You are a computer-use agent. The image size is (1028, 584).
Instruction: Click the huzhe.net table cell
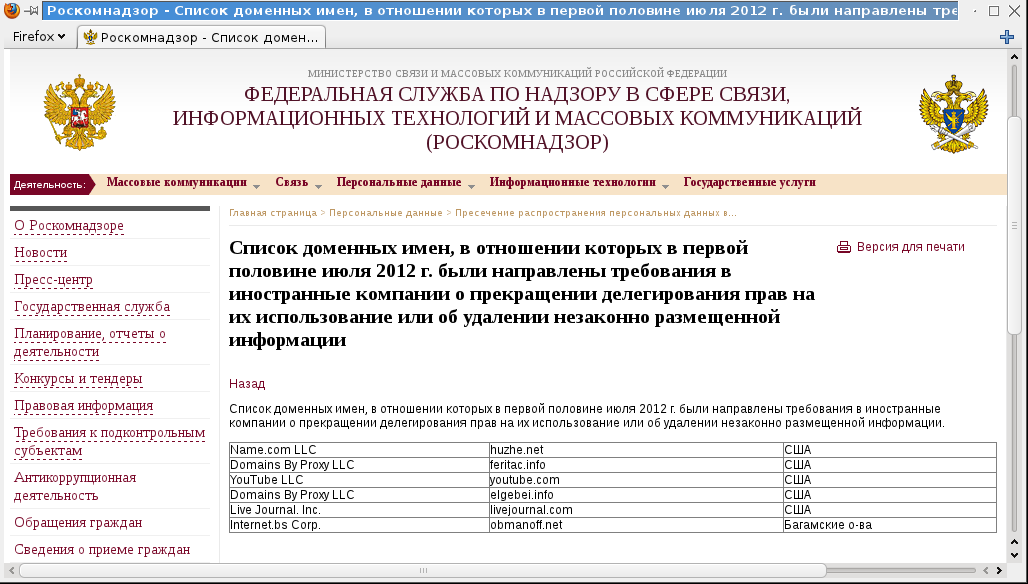(636, 450)
